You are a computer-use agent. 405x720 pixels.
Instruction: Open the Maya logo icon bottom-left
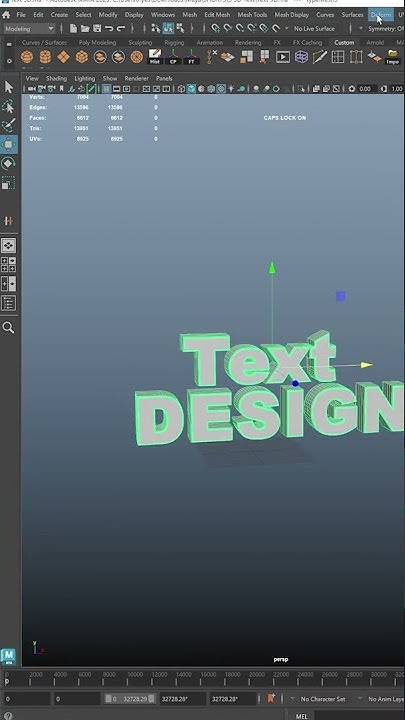(x=9, y=657)
